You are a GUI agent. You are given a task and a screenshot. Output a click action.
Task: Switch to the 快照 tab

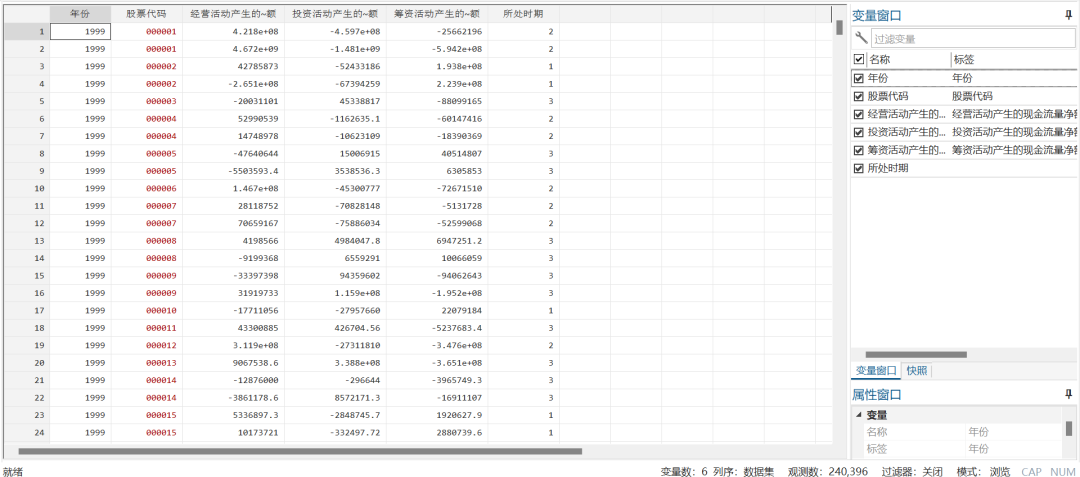coord(916,370)
